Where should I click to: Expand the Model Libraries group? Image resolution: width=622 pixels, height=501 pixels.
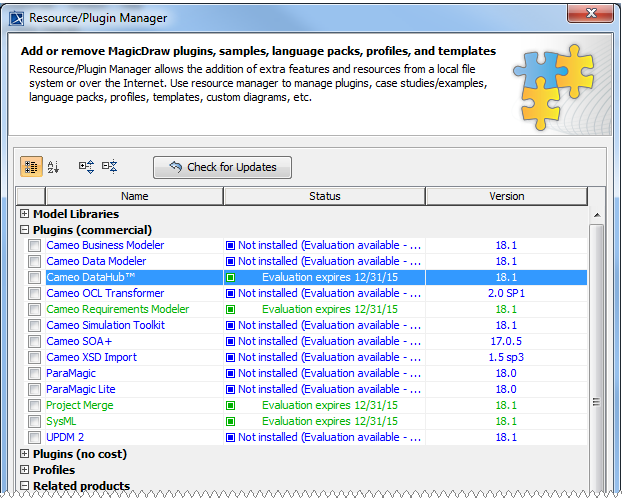tap(25, 214)
